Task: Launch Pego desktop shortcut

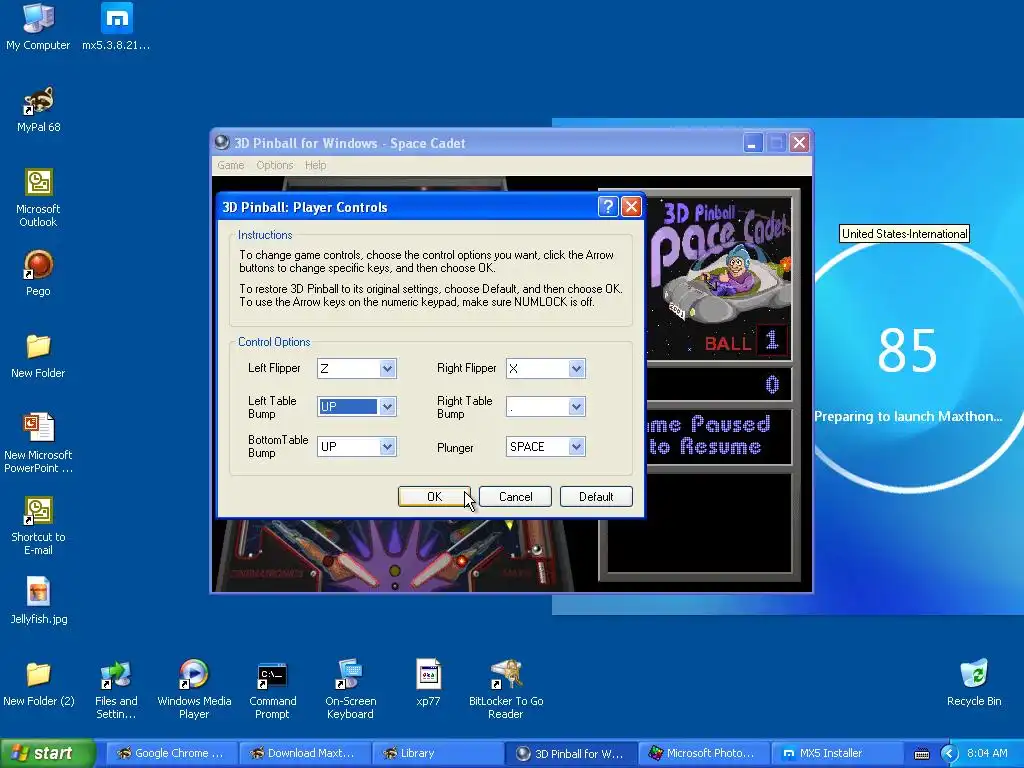Action: (x=38, y=273)
